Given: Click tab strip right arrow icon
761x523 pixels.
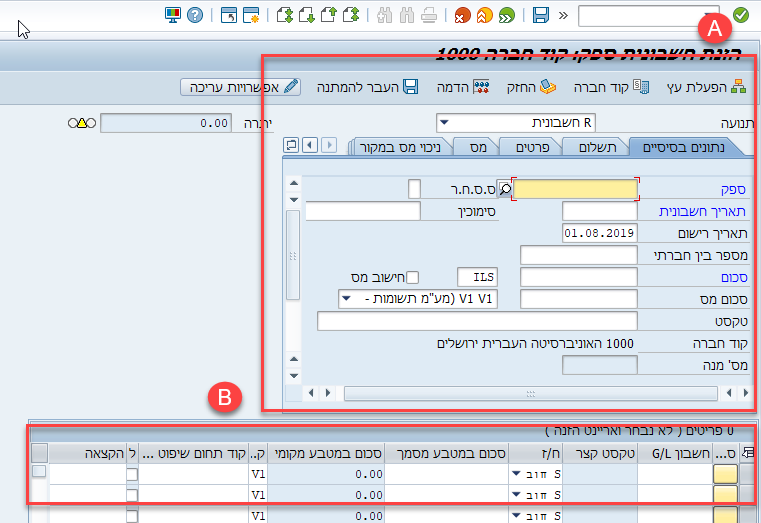Looking at the screenshot, I should click(329, 145).
